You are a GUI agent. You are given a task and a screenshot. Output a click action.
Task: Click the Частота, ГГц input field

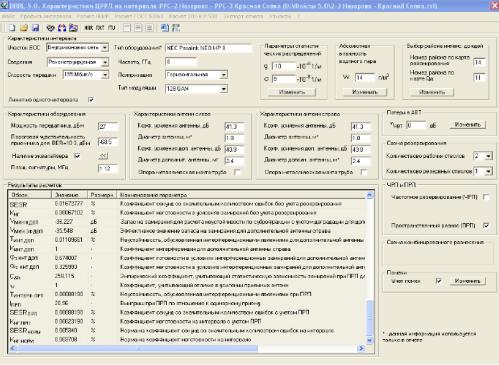[x=181, y=62]
